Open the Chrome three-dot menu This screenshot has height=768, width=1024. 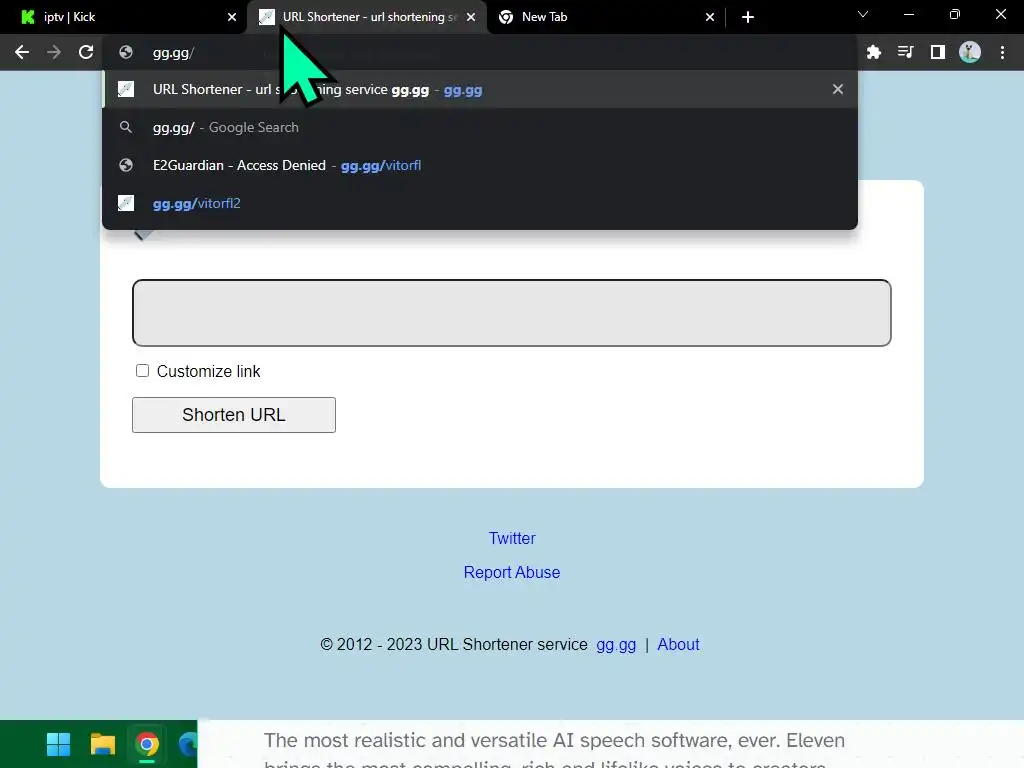tap(1002, 52)
